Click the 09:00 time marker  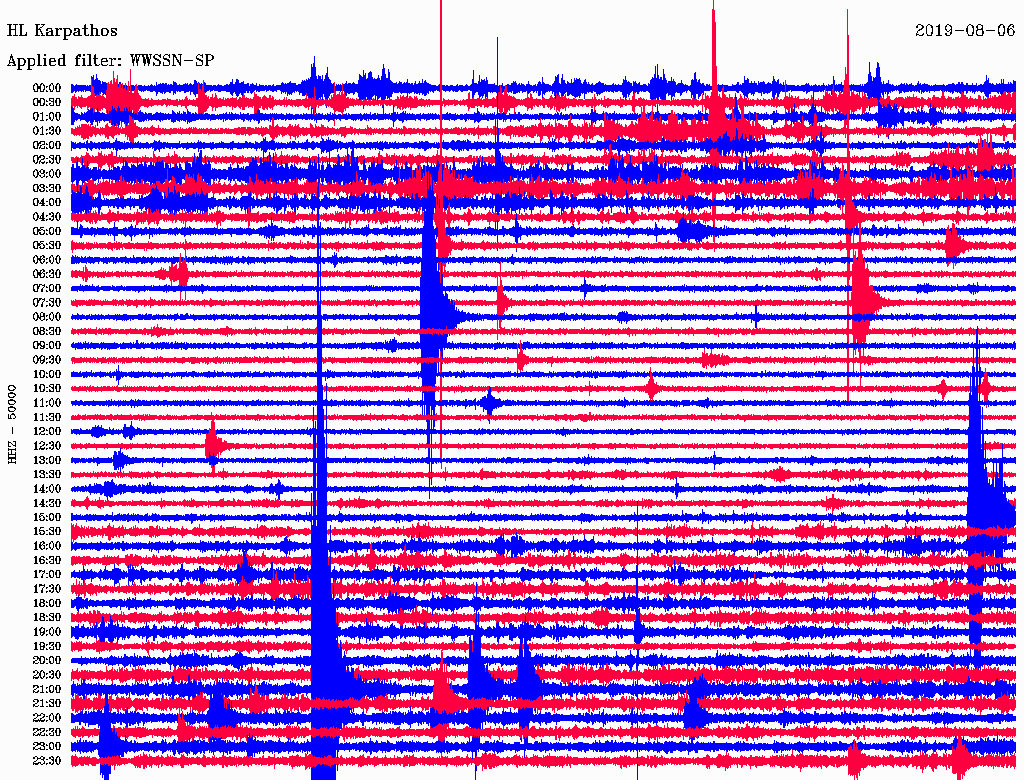[47, 346]
